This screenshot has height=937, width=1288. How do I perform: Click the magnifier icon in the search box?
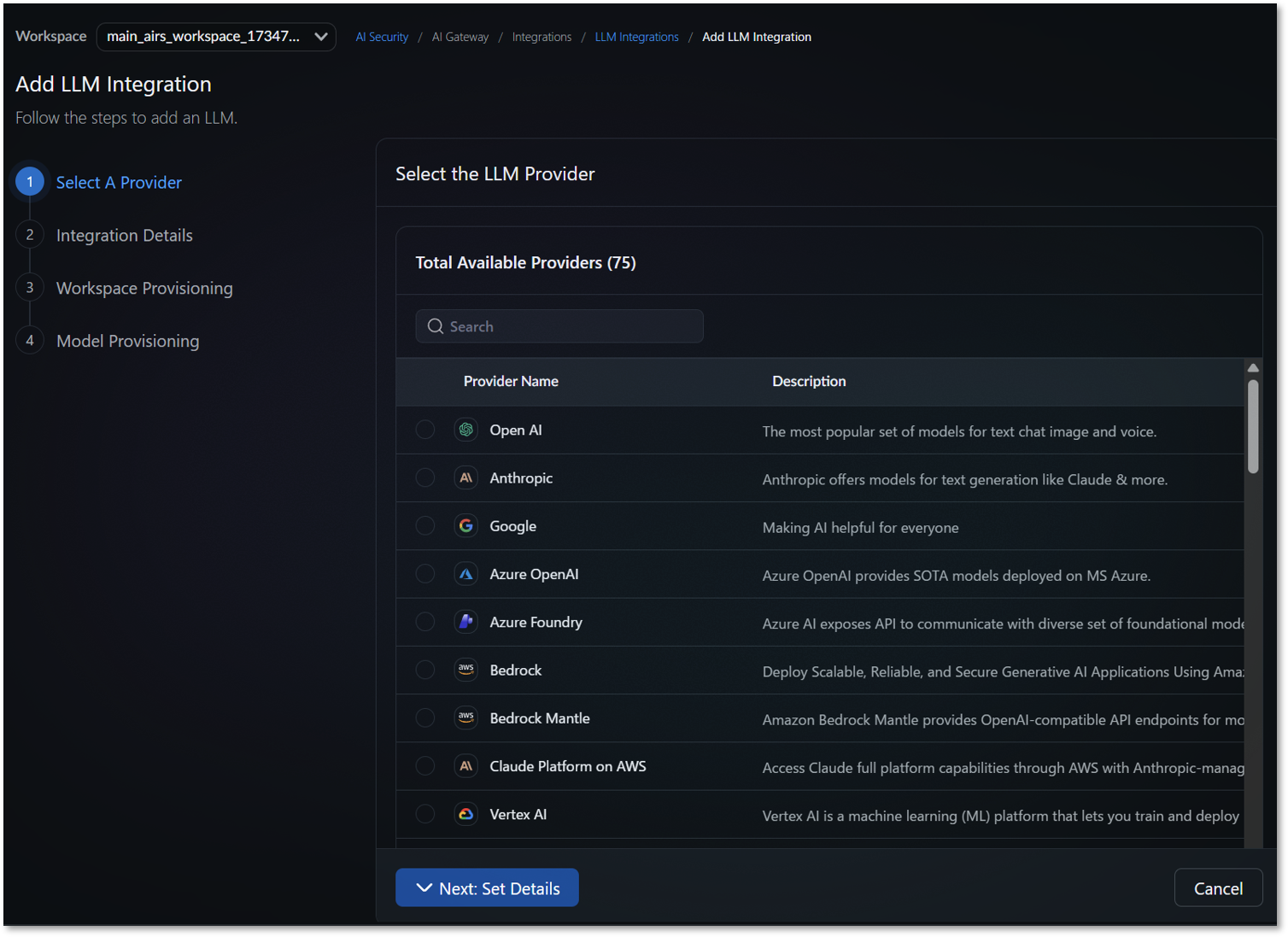click(436, 326)
